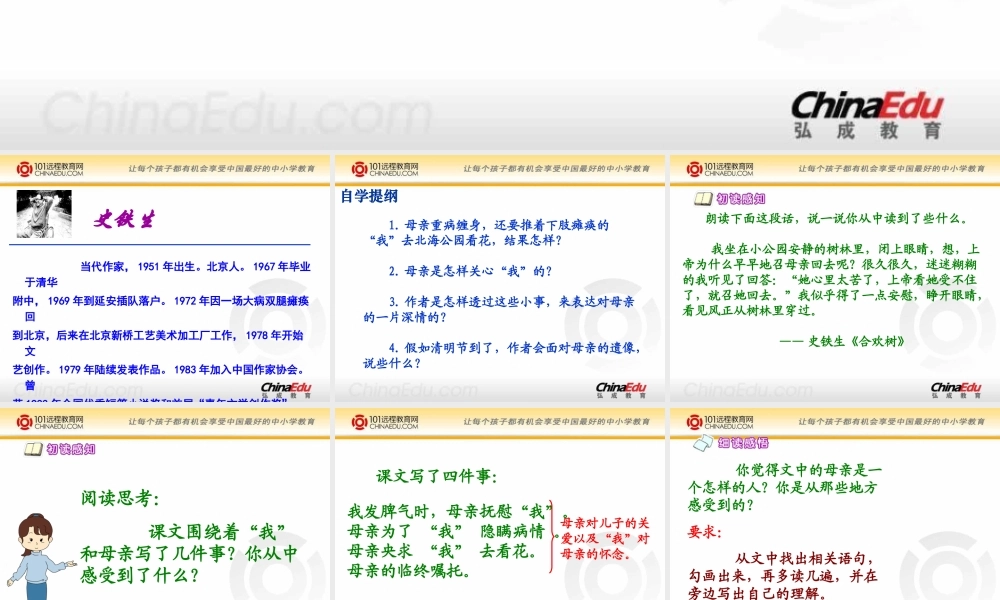This screenshot has height=600, width=1000.
Task: Select 初读感知 label on the 朗读 slide
Action: pyautogui.click(x=740, y=199)
